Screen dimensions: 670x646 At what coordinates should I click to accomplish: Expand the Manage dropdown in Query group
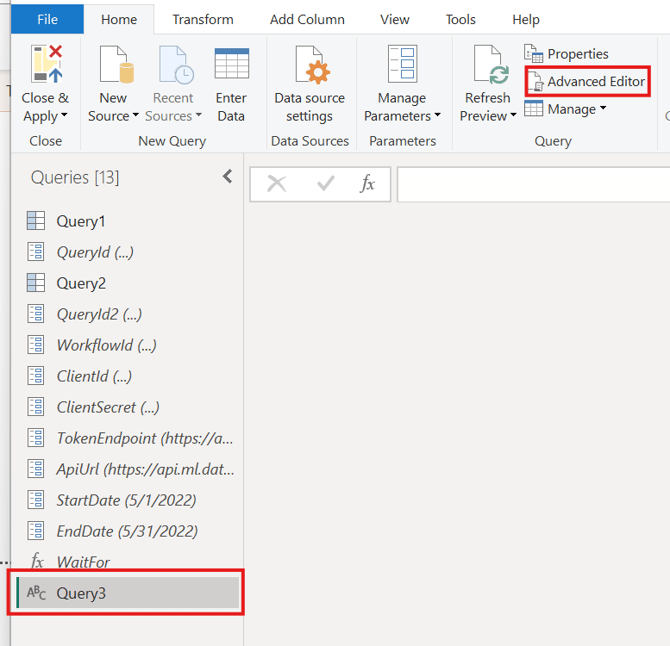(x=566, y=109)
